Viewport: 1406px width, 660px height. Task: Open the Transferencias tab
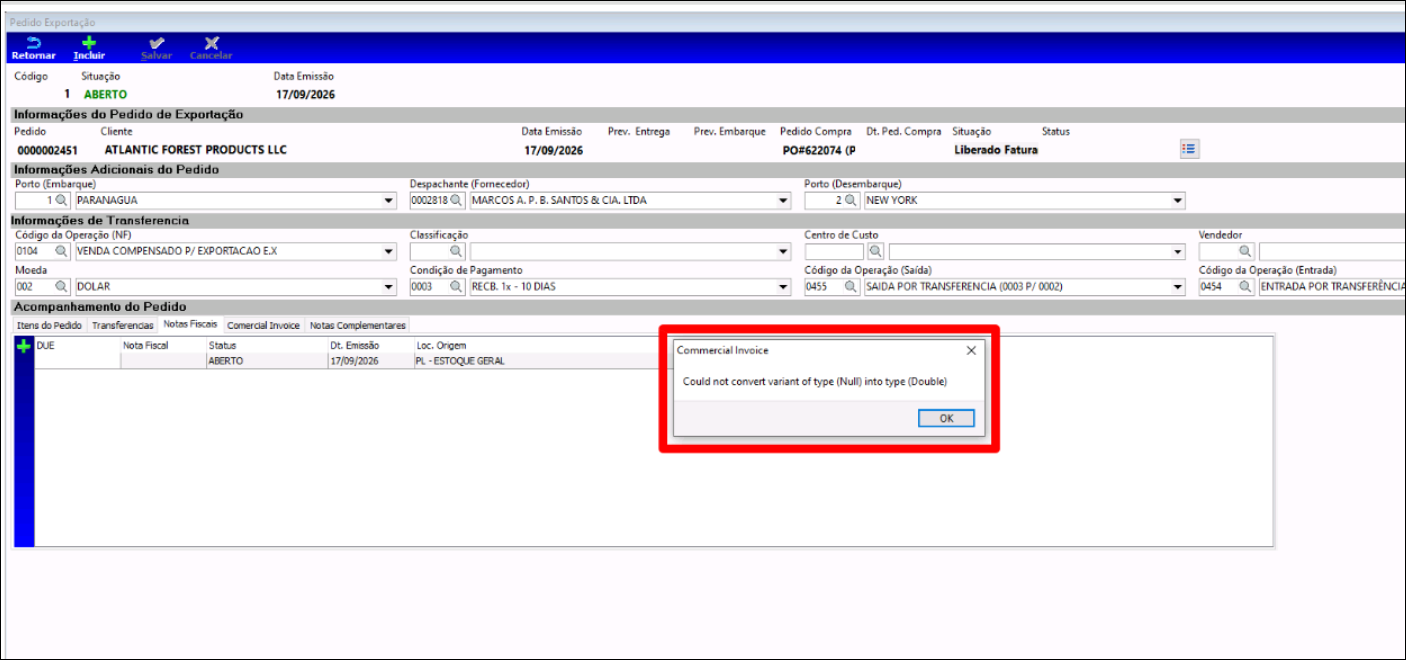click(x=123, y=326)
